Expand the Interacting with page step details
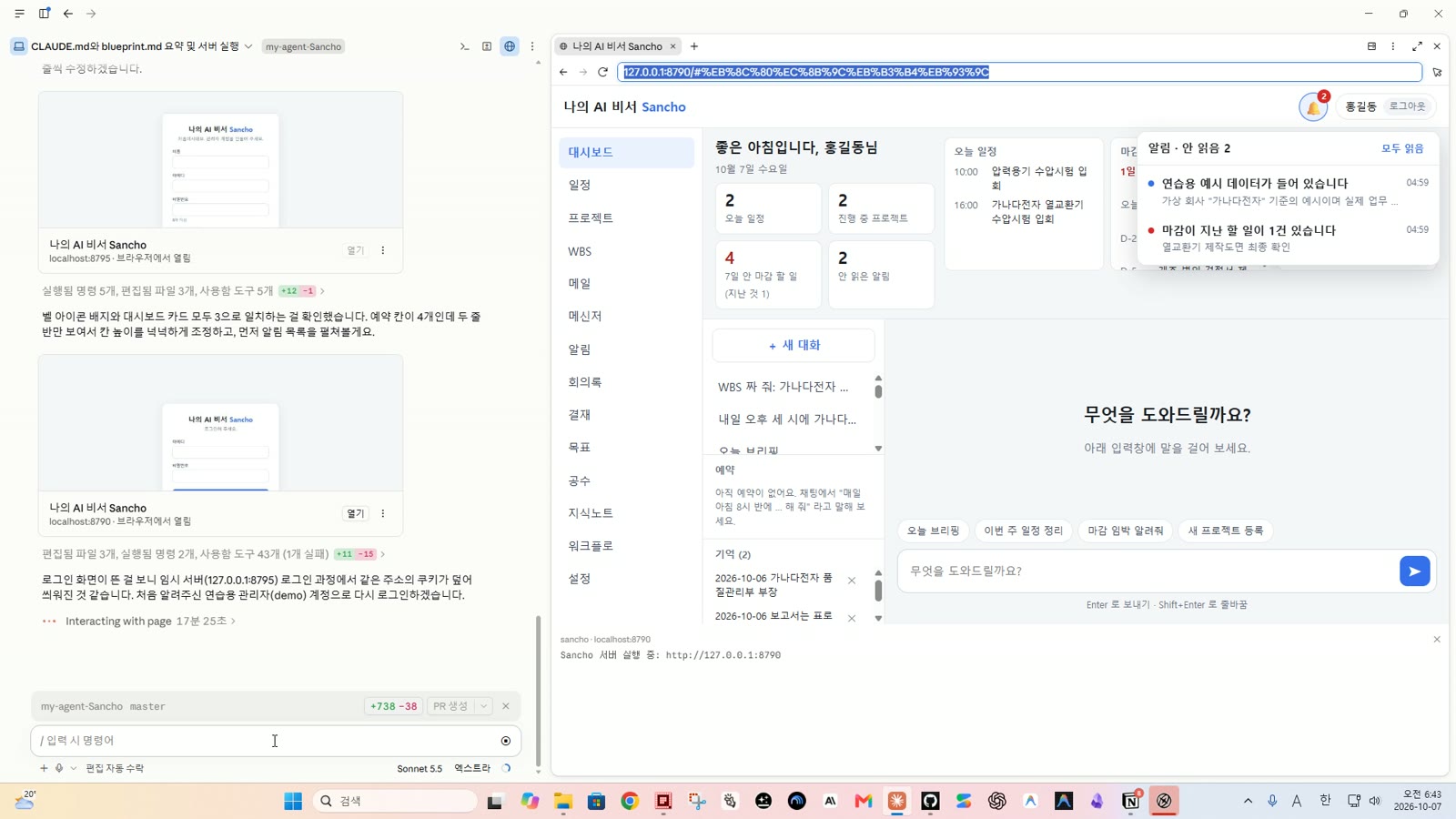 (x=150, y=622)
